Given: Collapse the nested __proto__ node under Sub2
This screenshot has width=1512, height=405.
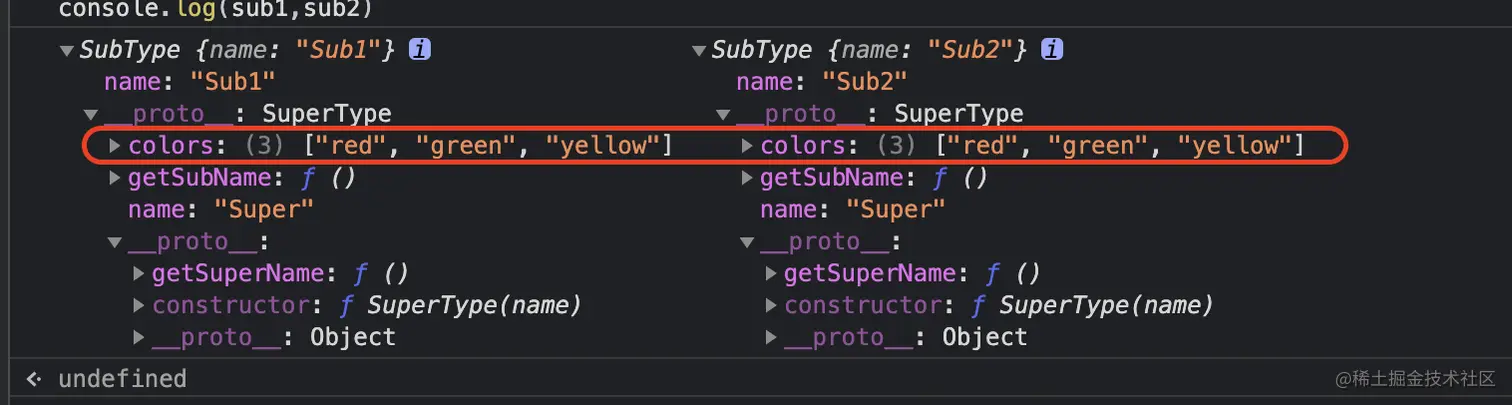Looking at the screenshot, I should 747,242.
